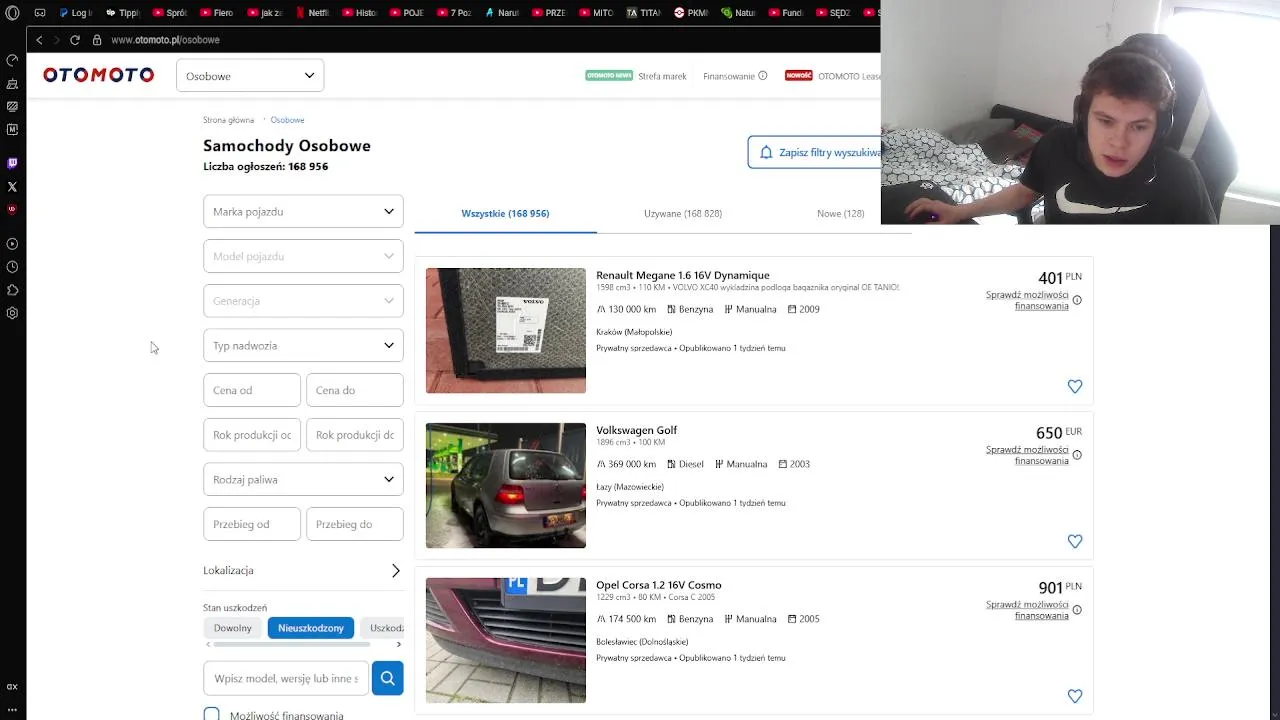Select the Wszystkie (168 956) tab
Screen dimensions: 1280x720
point(505,213)
